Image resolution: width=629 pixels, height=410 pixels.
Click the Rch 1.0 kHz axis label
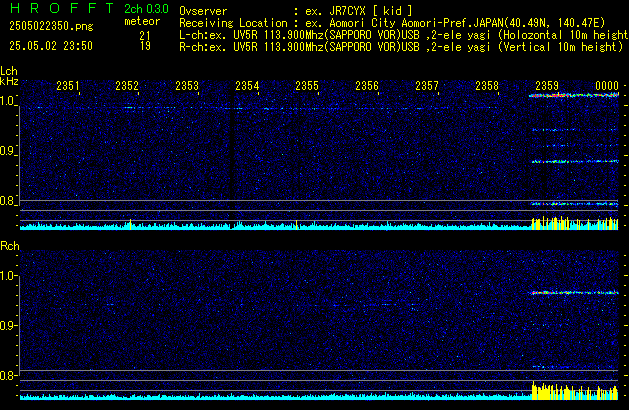(8, 276)
